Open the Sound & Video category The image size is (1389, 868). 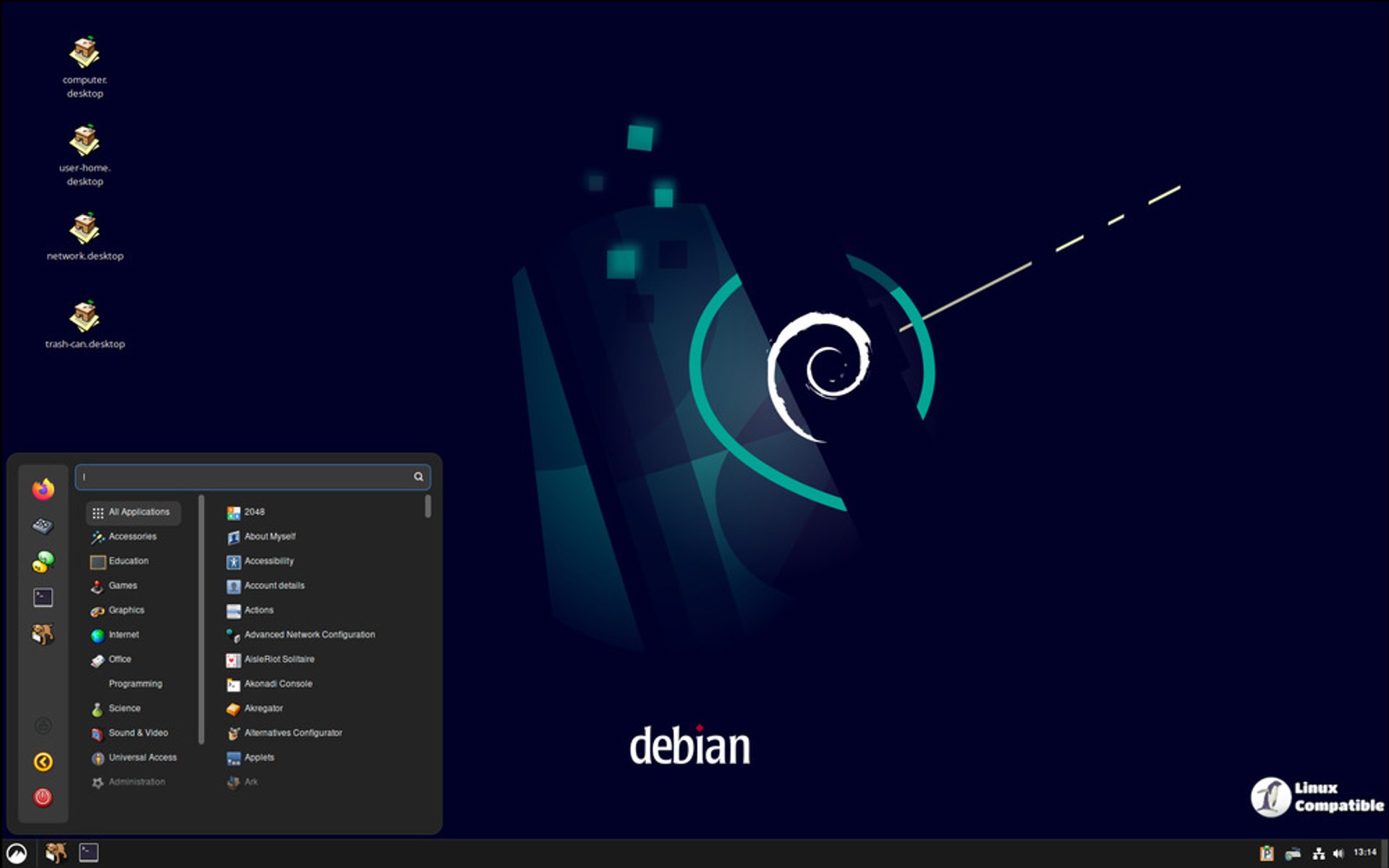click(x=138, y=733)
